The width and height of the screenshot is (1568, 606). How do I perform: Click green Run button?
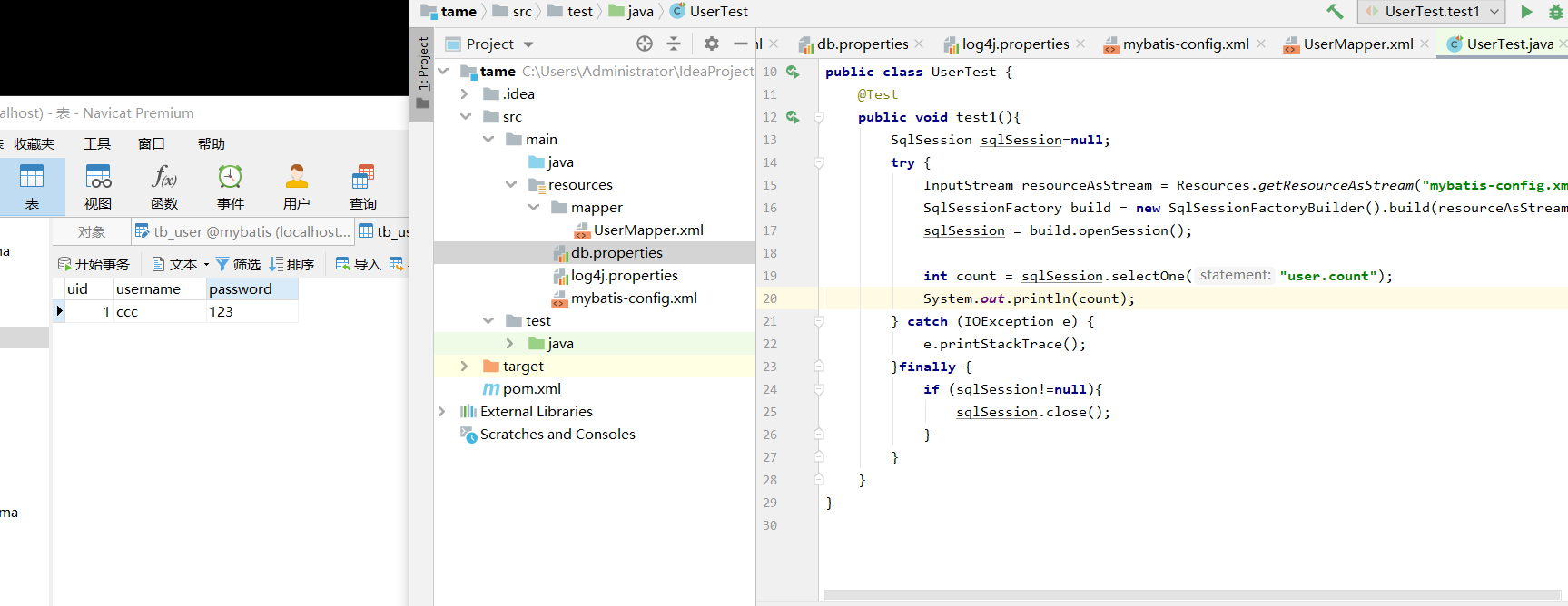(1527, 12)
